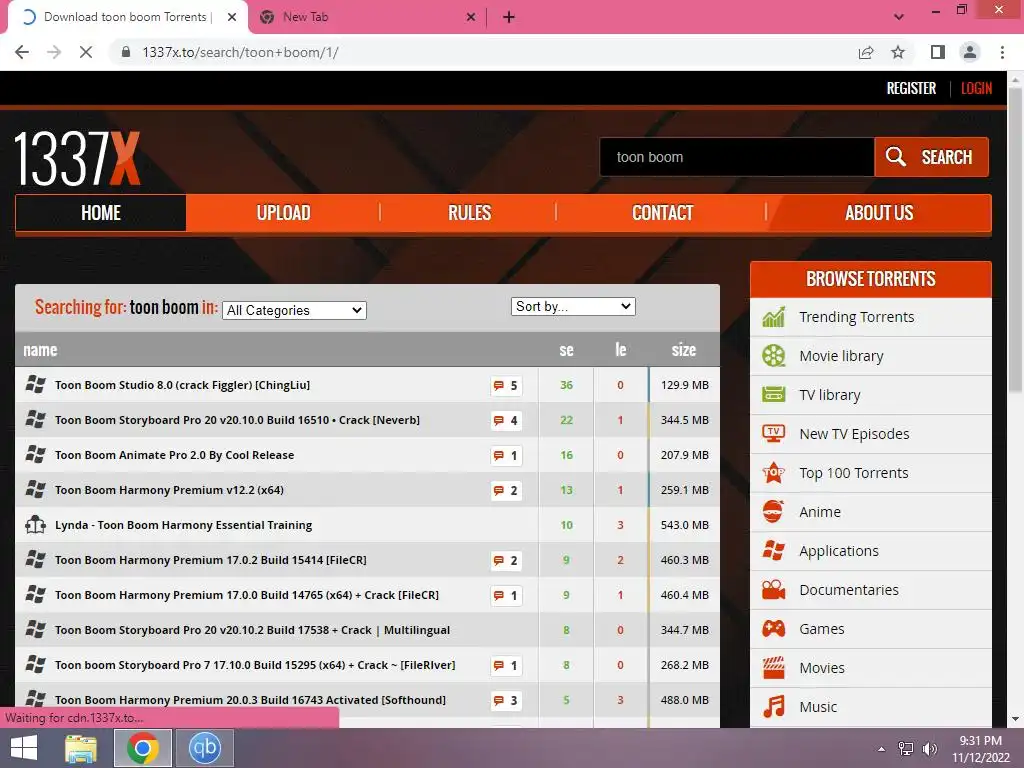Show hidden system tray icons
The width and height of the screenshot is (1024, 768).
tap(882, 749)
